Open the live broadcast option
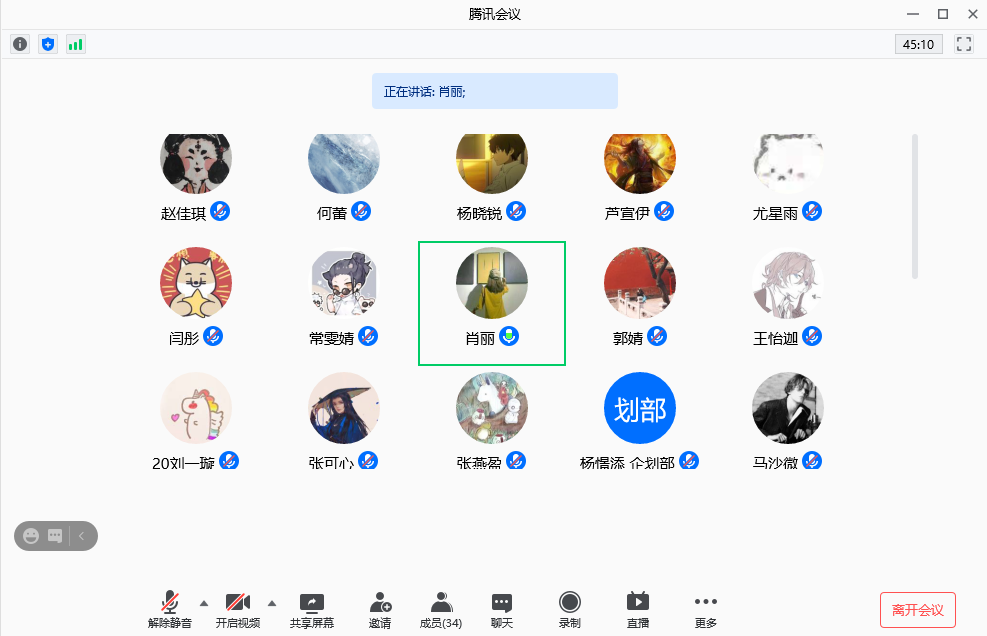 coord(637,609)
